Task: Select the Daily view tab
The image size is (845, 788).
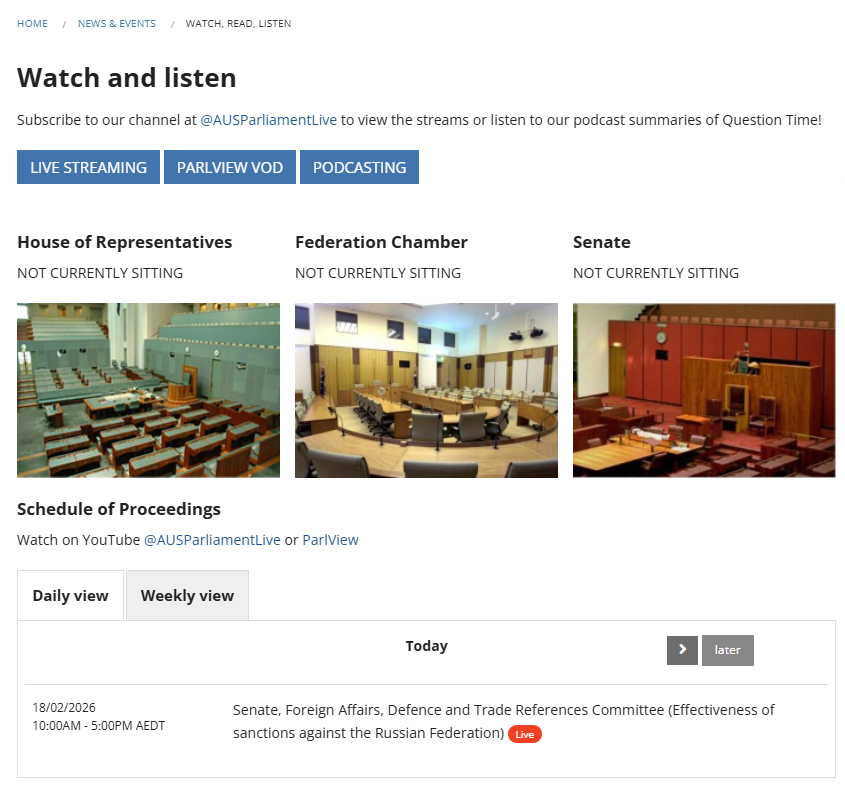Action: click(70, 596)
